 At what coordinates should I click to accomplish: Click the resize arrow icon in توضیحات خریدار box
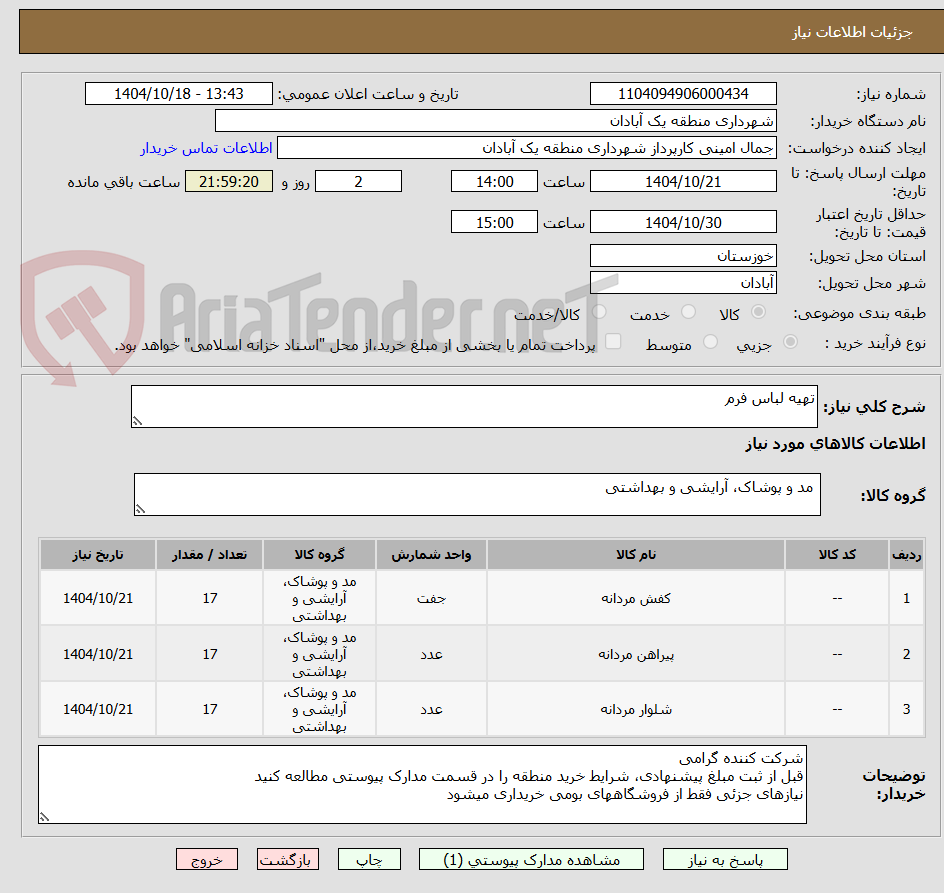pos(44,818)
